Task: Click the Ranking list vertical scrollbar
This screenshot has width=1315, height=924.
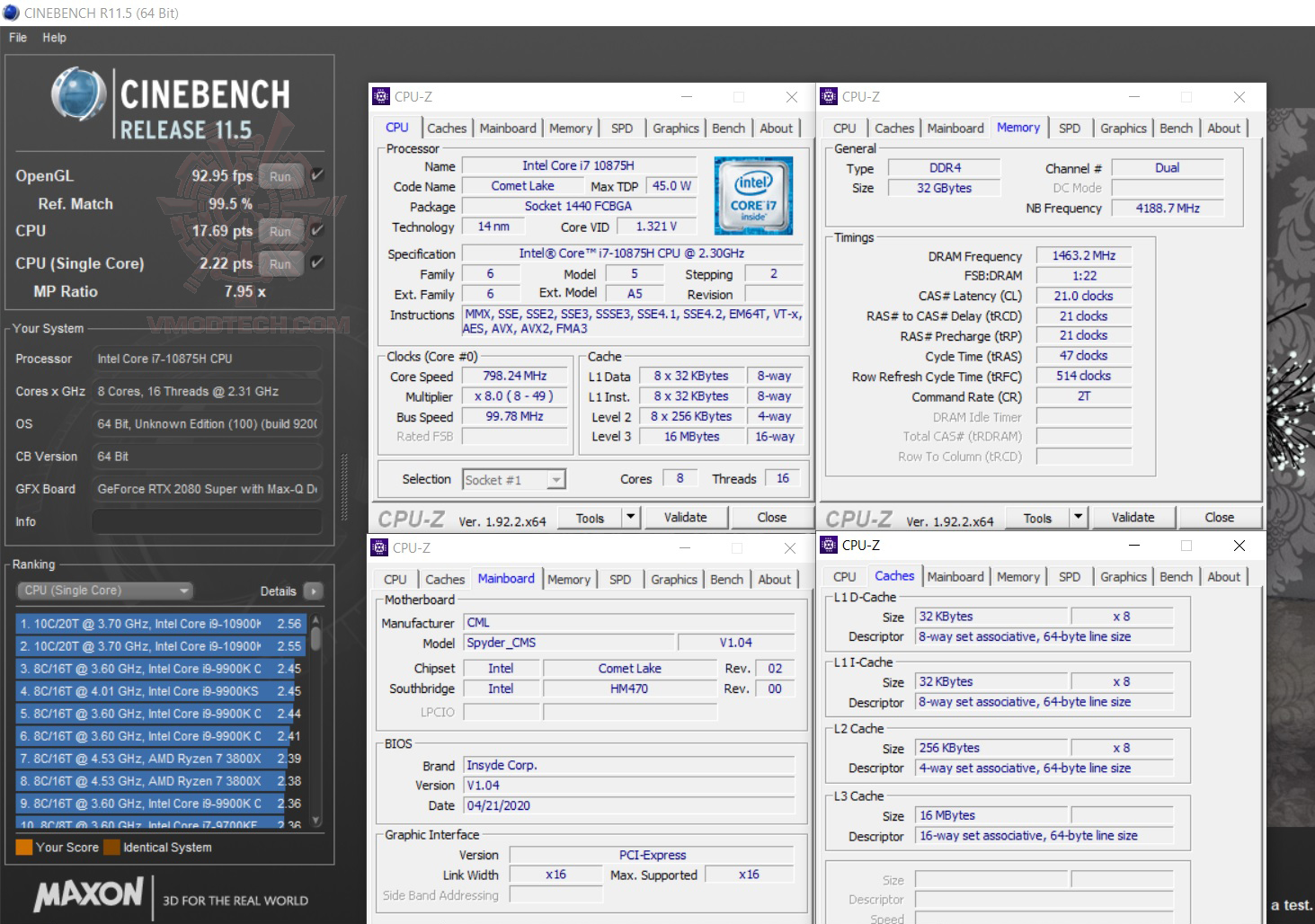Action: coord(315,719)
